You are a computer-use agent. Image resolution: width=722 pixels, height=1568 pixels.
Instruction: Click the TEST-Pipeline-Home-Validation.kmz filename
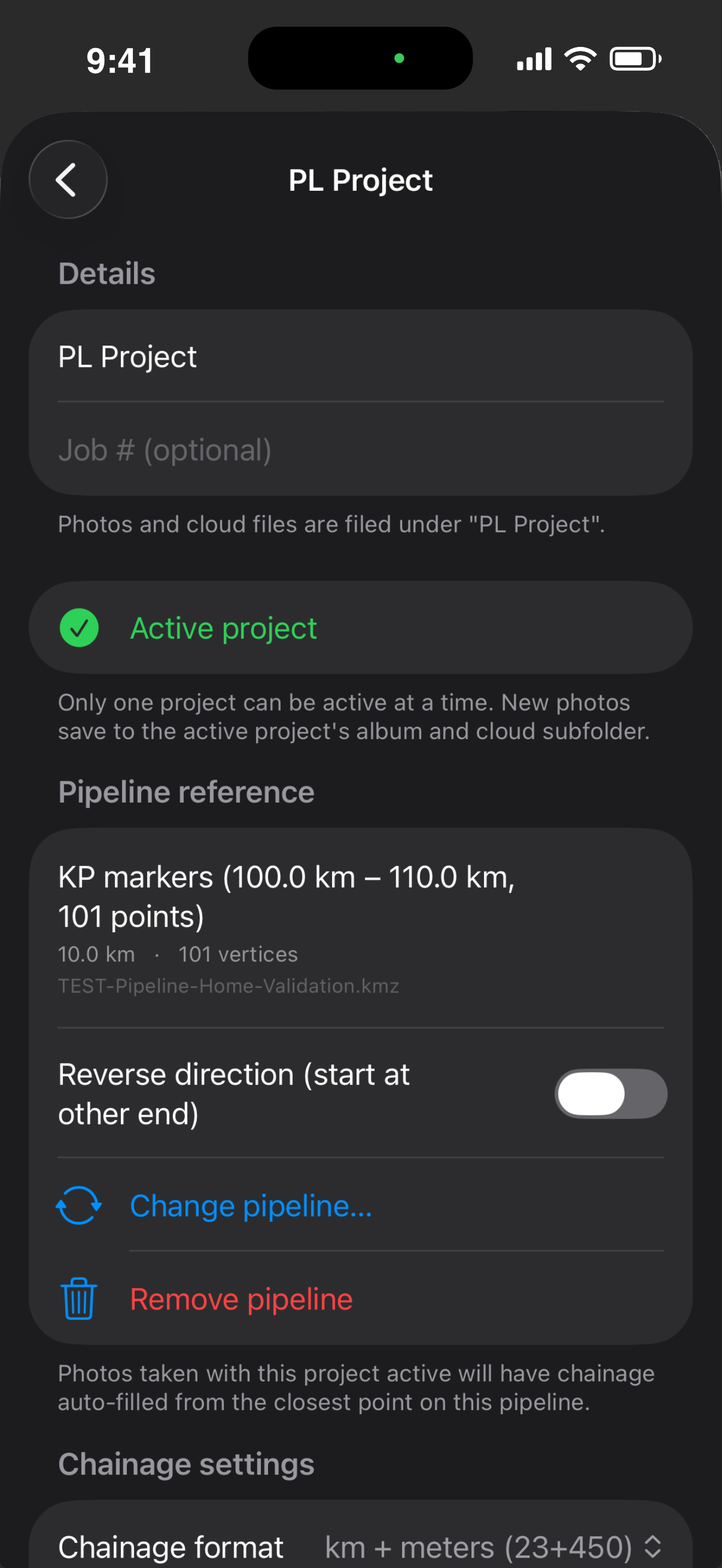click(228, 986)
